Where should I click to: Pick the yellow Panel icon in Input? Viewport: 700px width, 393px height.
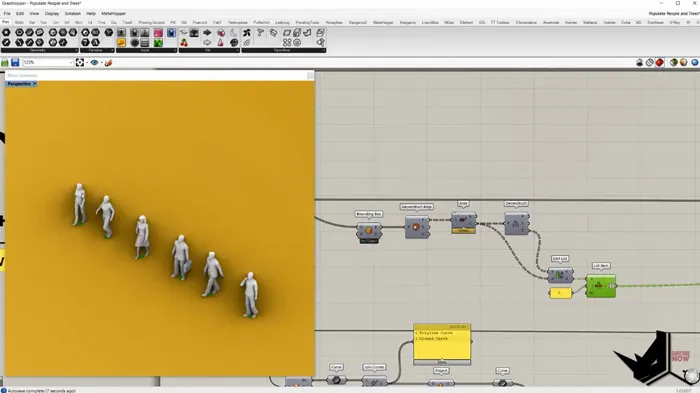121,42
